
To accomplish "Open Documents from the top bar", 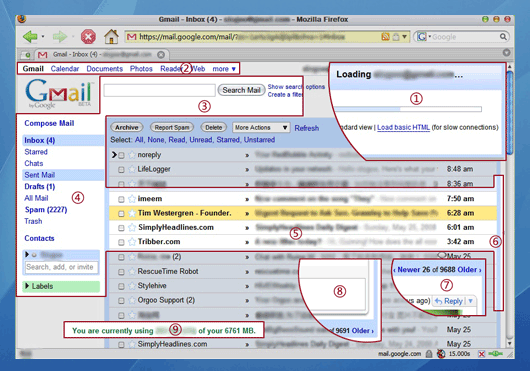I will (104, 69).
